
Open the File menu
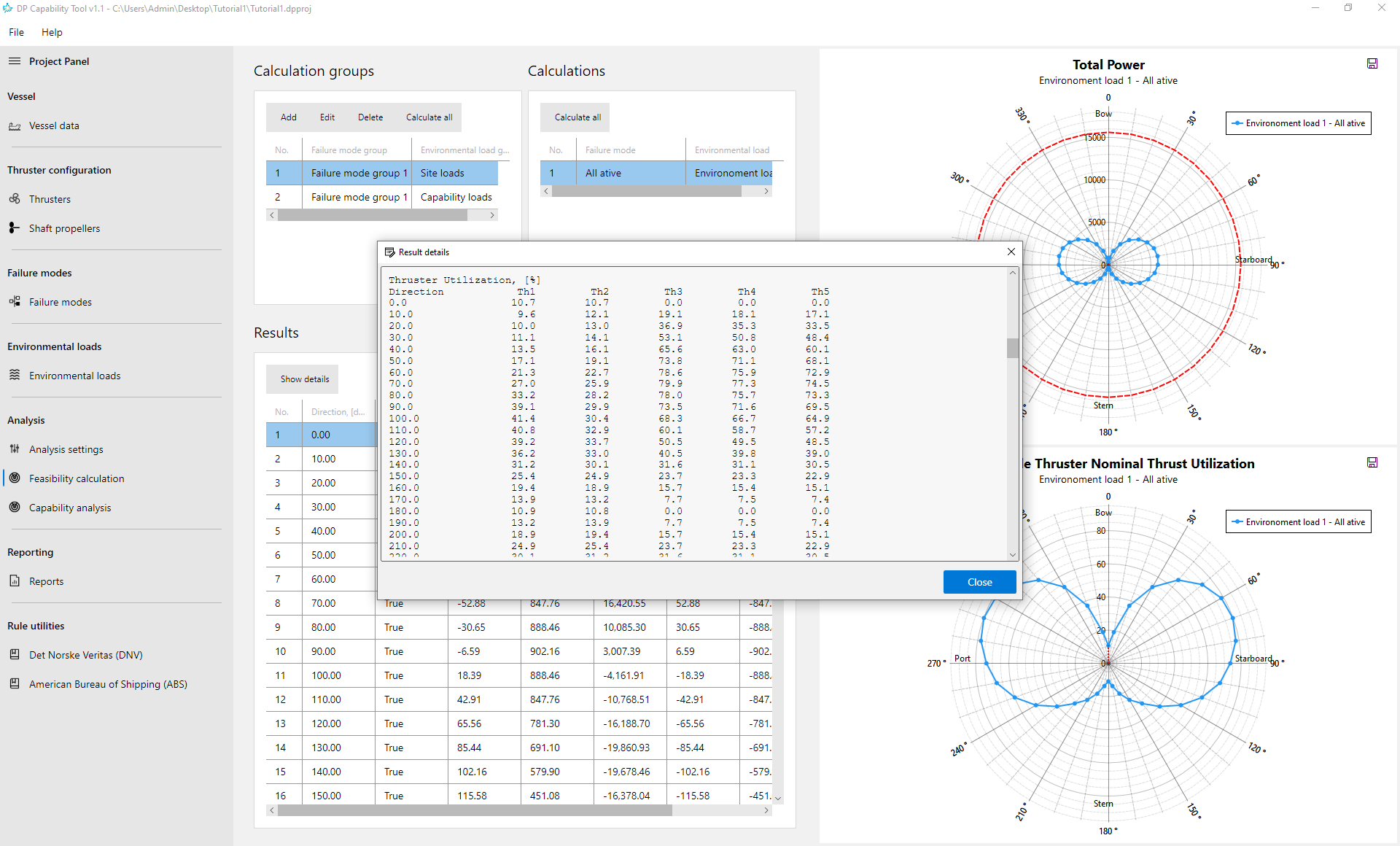(x=16, y=32)
